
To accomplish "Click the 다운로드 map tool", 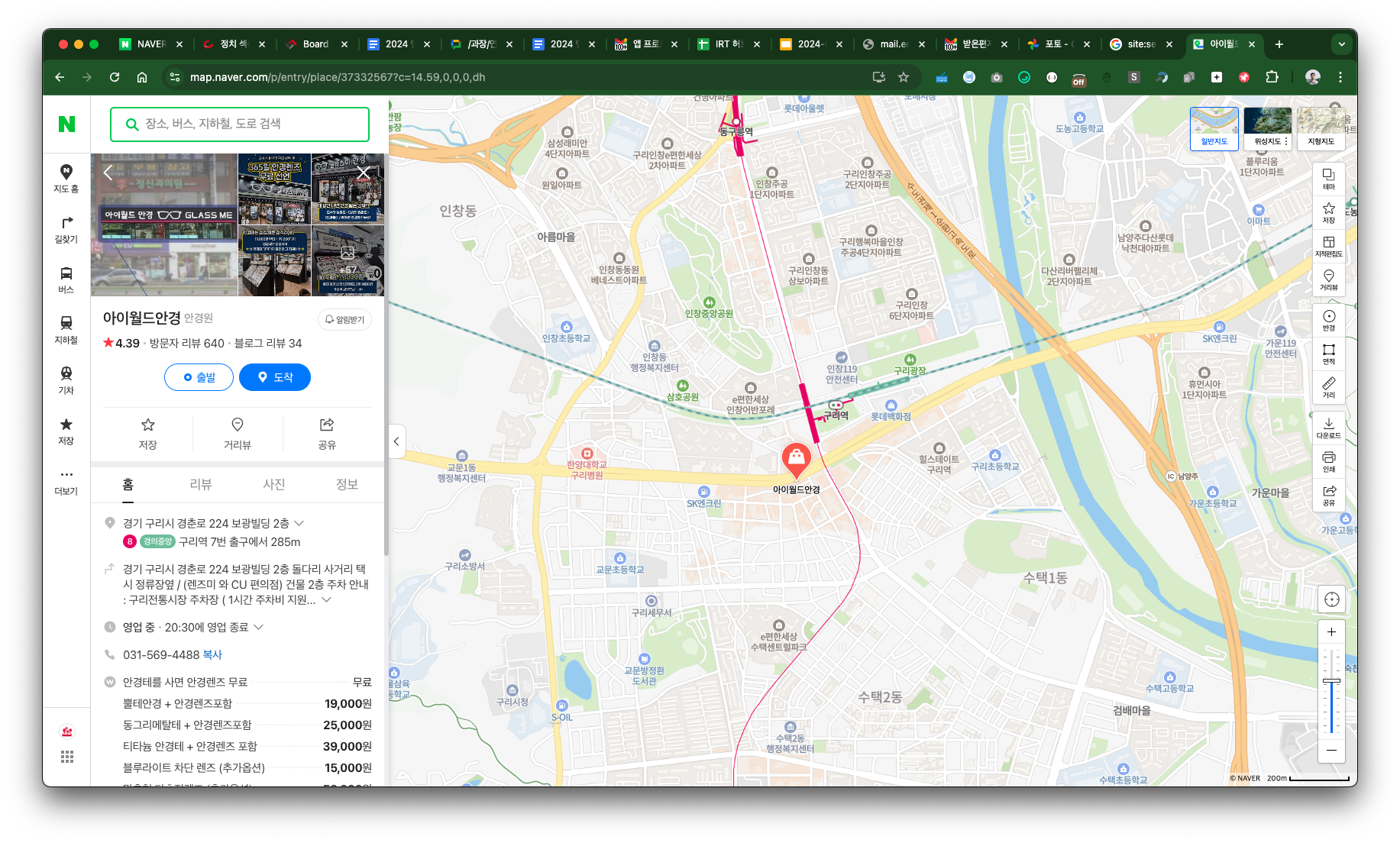I will pyautogui.click(x=1329, y=428).
